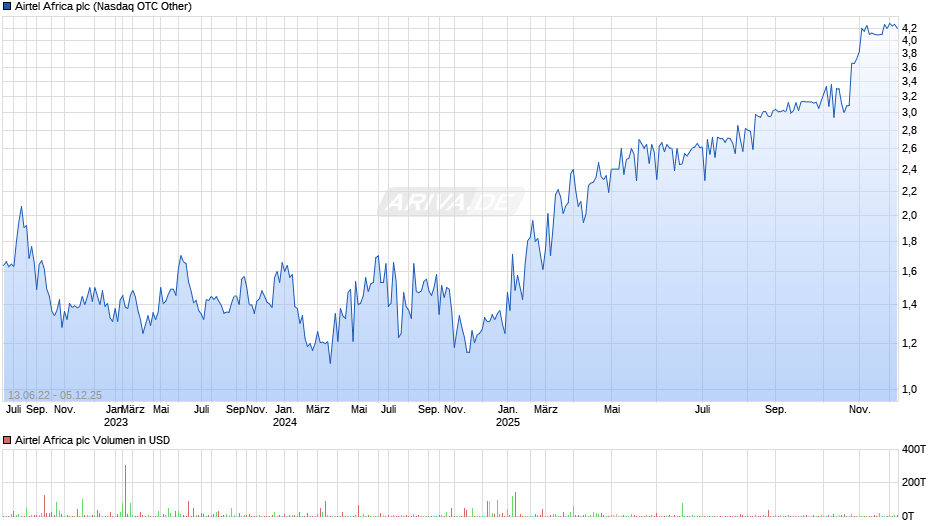
Task: Click the 'März' label in the 2025 section
Action: pyautogui.click(x=546, y=410)
